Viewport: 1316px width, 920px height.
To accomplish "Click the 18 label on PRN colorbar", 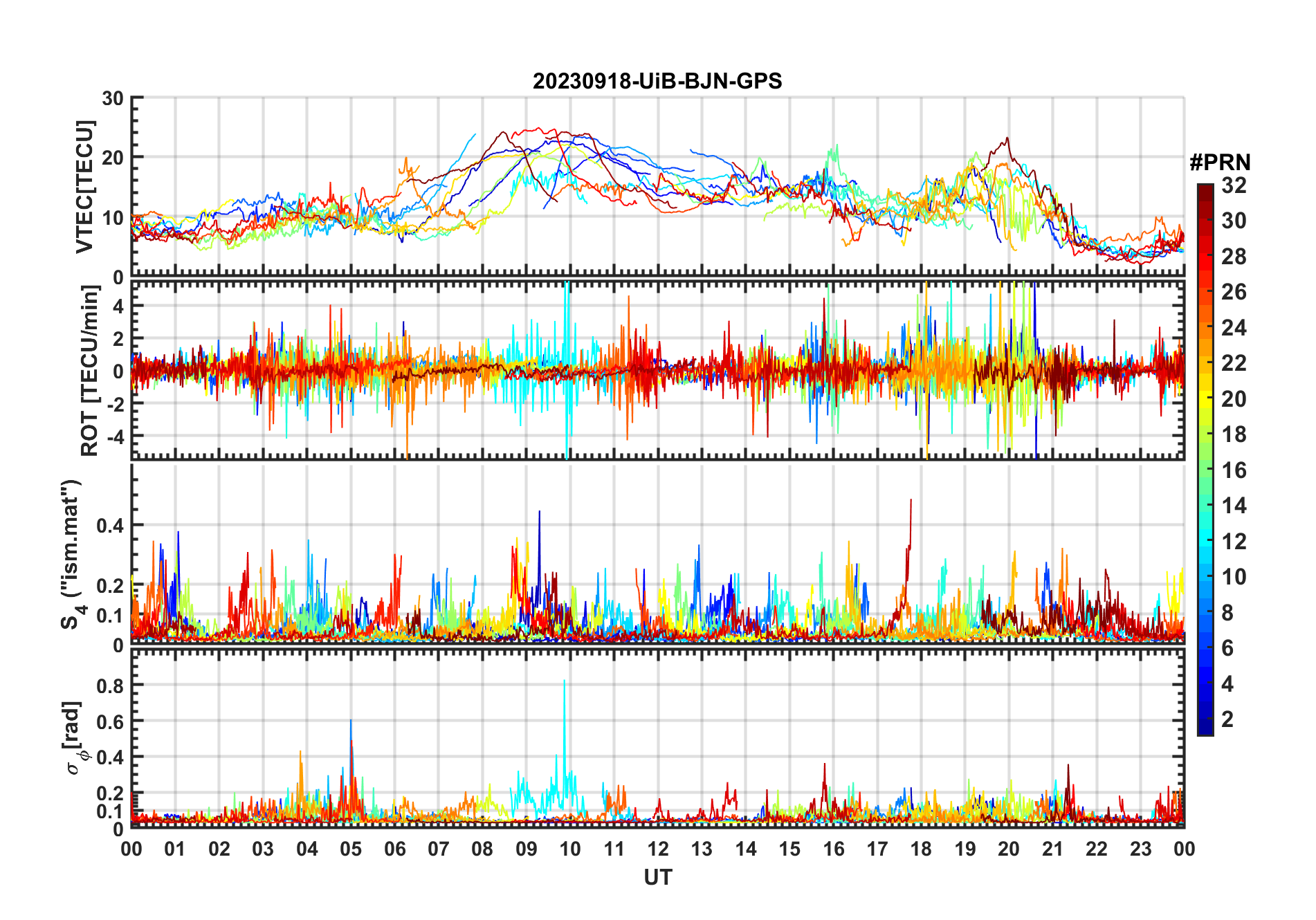I will (x=1234, y=434).
